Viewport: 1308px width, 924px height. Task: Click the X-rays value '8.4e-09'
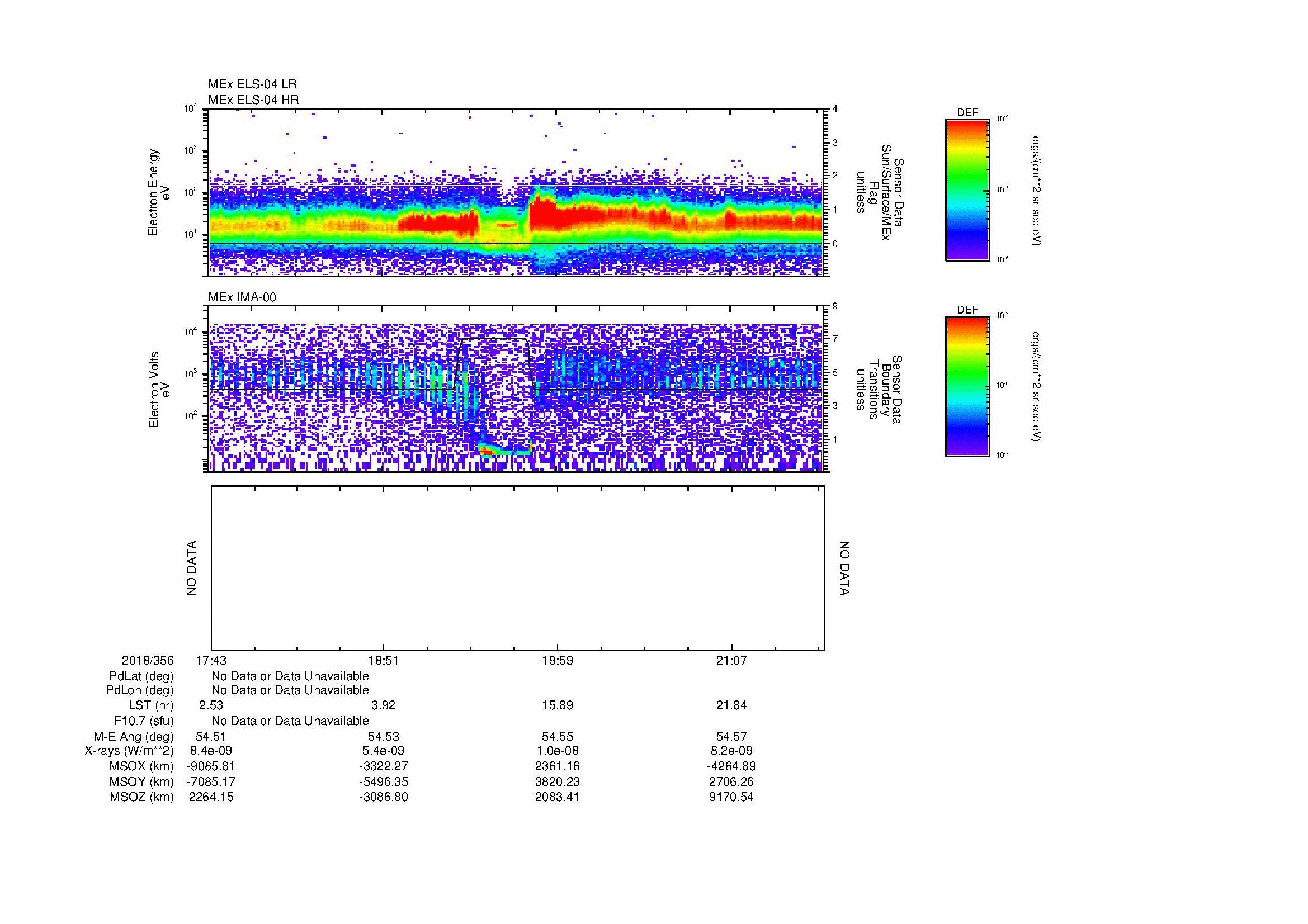pos(211,751)
